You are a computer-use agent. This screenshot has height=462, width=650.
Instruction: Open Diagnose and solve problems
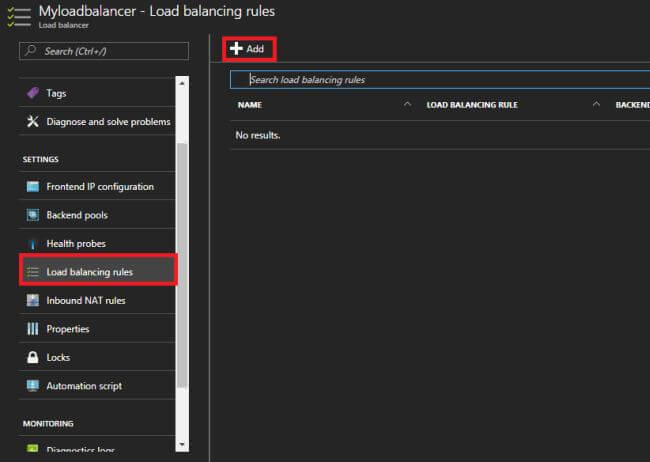click(97, 121)
